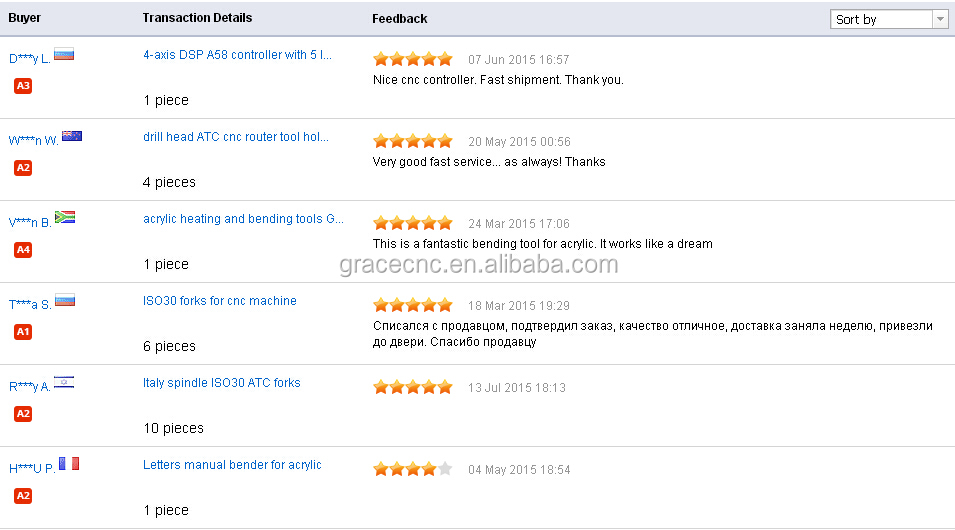This screenshot has width=955, height=530.
Task: Click the flag icon beside buyer H***U P.
Action: pyautogui.click(x=69, y=464)
